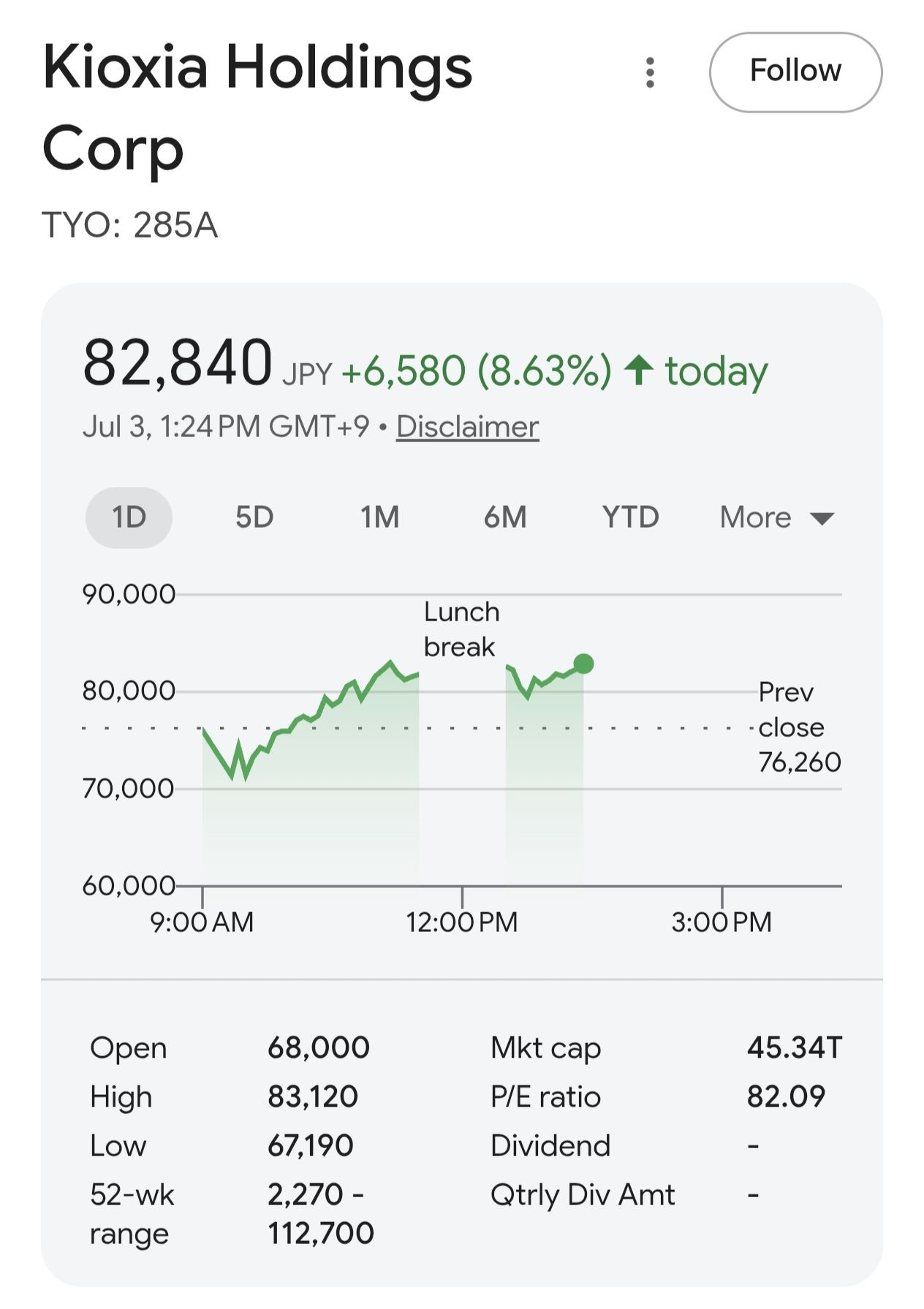Screen dimensions: 924x1309
Task: Click the Mkt cap value 45.34T
Action: pyautogui.click(x=795, y=1048)
